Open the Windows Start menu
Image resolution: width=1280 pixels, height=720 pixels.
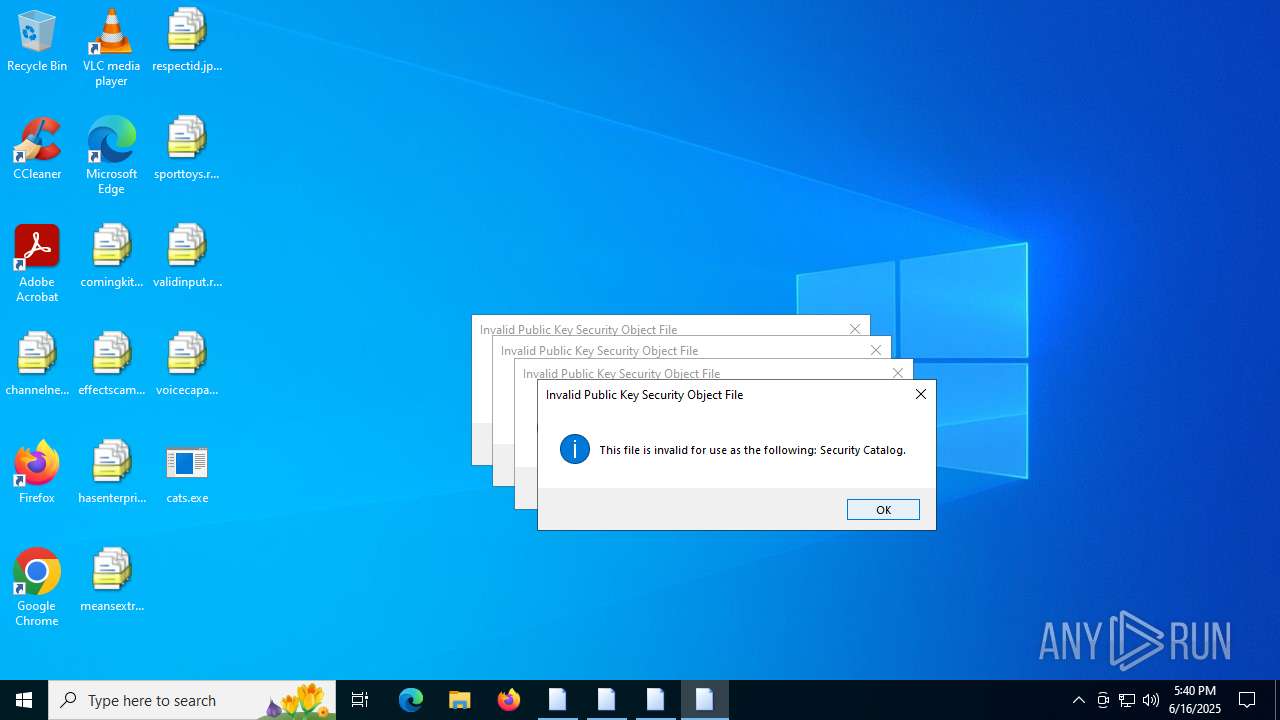(x=24, y=700)
